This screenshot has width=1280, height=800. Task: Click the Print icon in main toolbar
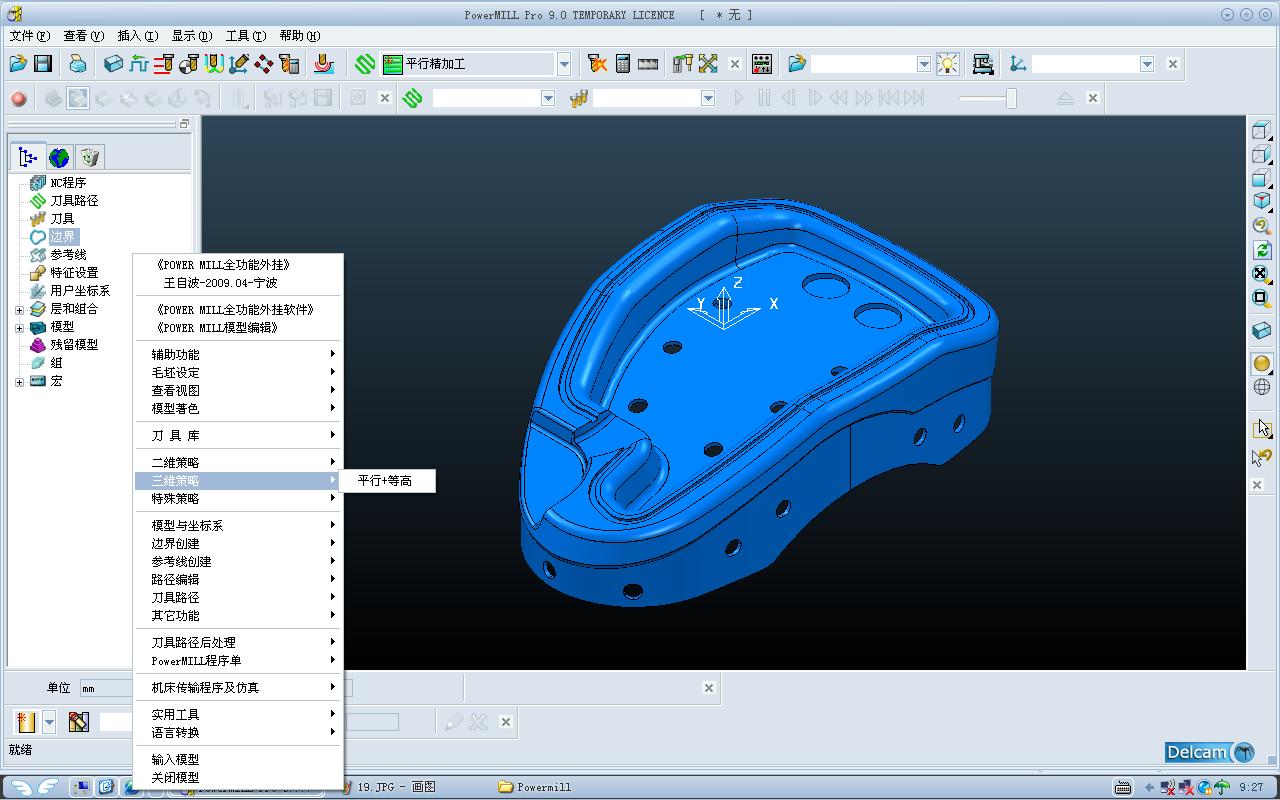(x=78, y=64)
